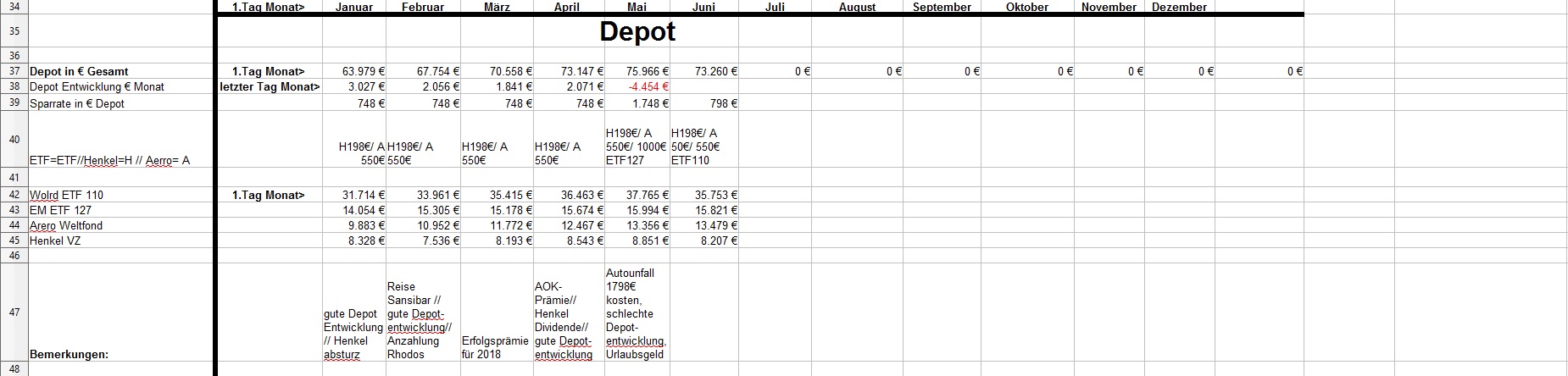Click the '14.054 €' January EM ETF value
The image size is (1568, 376).
tap(354, 210)
